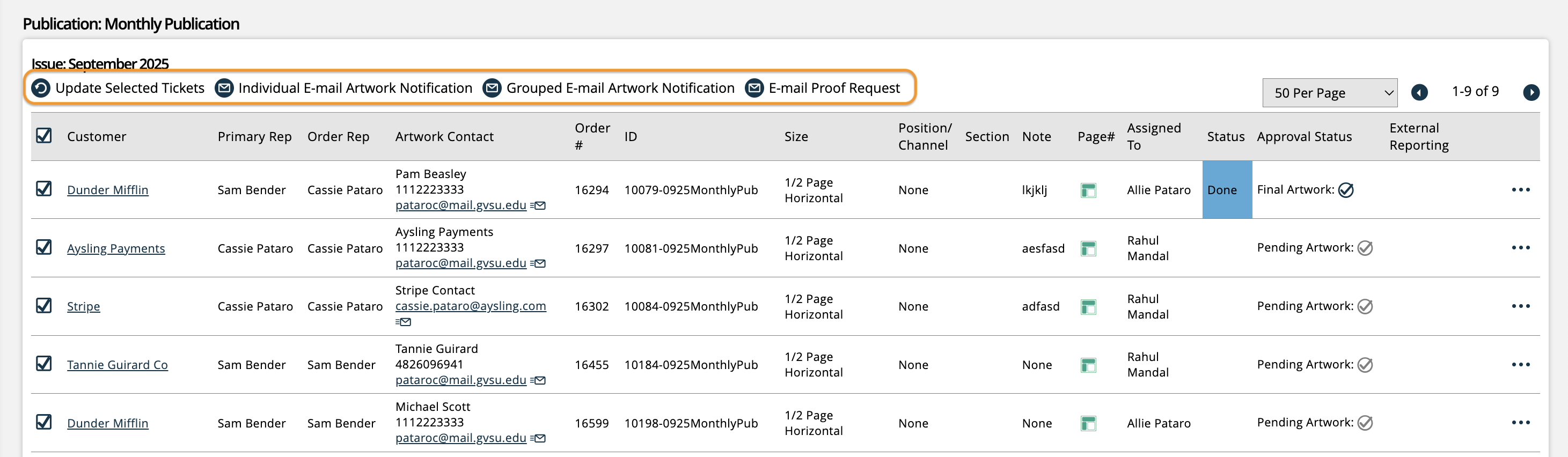Click the blue Done status cell
Image resolution: width=1568 pixels, height=457 pixels.
click(1227, 190)
